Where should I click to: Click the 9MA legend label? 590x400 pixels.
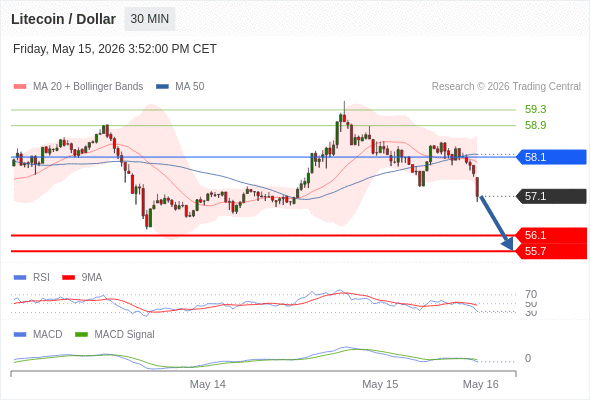tap(92, 278)
